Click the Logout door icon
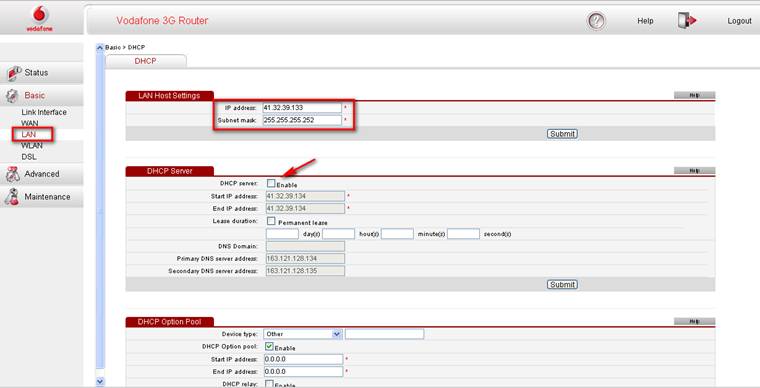The image size is (760, 388). [687, 21]
